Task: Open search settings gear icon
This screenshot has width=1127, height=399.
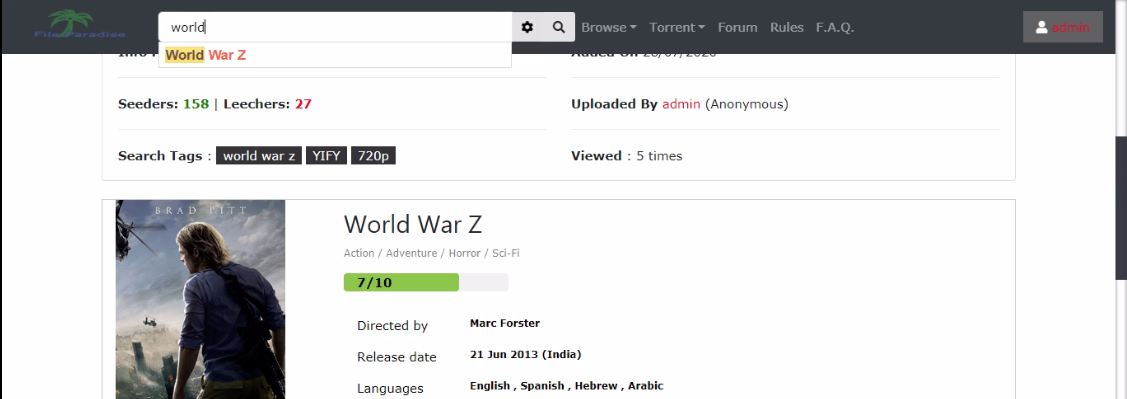Action: [528, 27]
